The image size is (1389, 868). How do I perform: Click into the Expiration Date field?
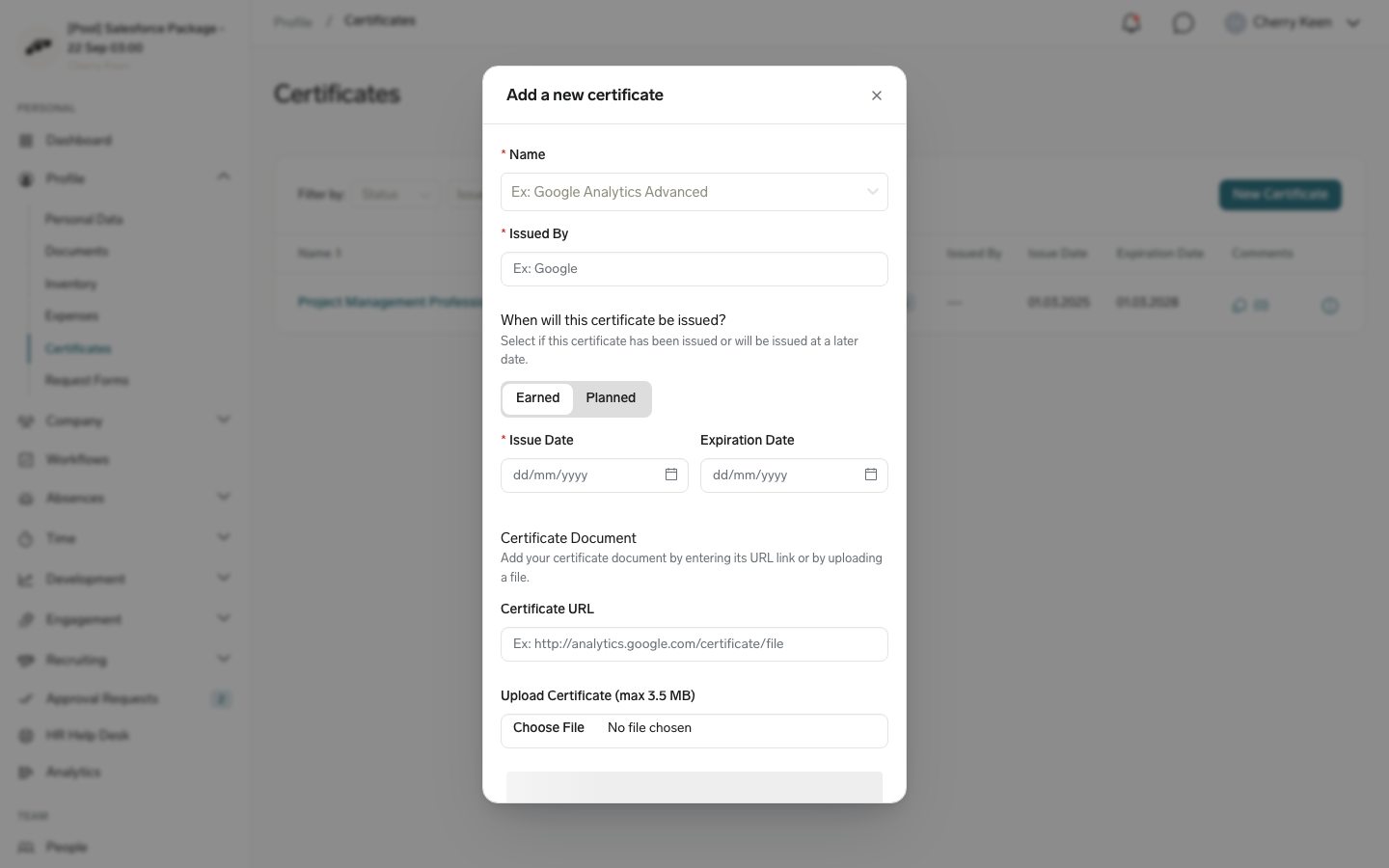pyautogui.click(x=794, y=475)
